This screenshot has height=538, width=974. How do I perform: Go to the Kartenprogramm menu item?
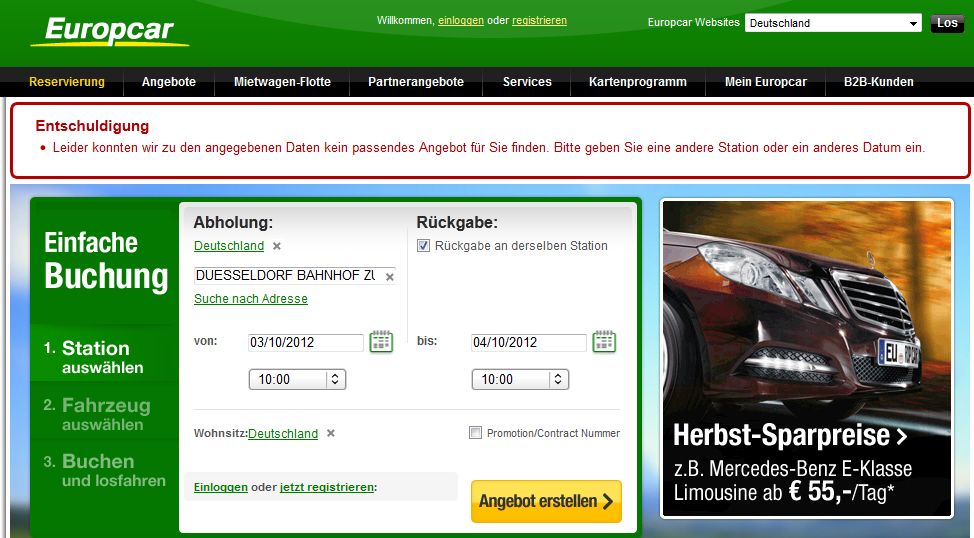tap(637, 82)
